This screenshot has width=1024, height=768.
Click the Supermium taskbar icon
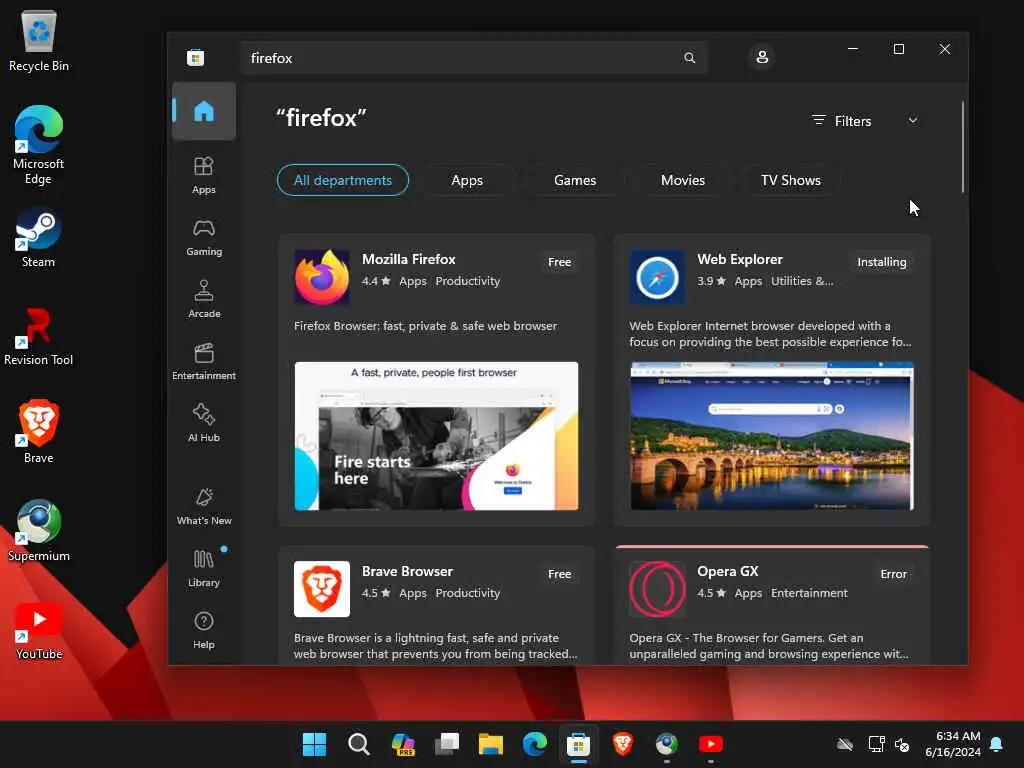tap(666, 744)
